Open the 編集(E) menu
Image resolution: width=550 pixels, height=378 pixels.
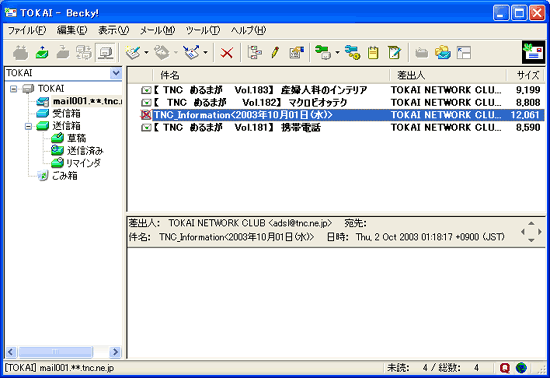pyautogui.click(x=72, y=31)
